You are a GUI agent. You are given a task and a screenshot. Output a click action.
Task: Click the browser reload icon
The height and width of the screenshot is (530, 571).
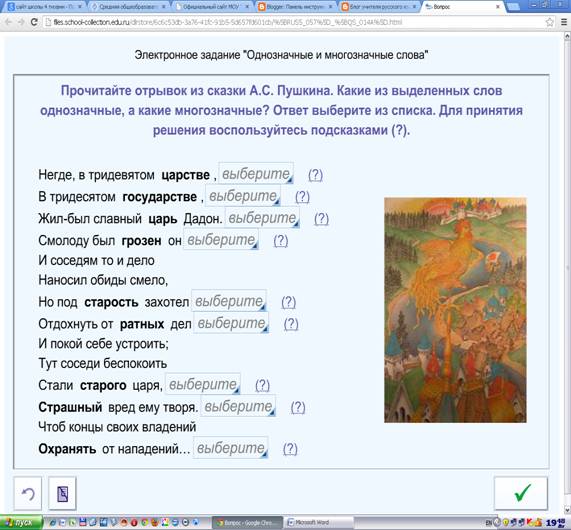[34, 22]
